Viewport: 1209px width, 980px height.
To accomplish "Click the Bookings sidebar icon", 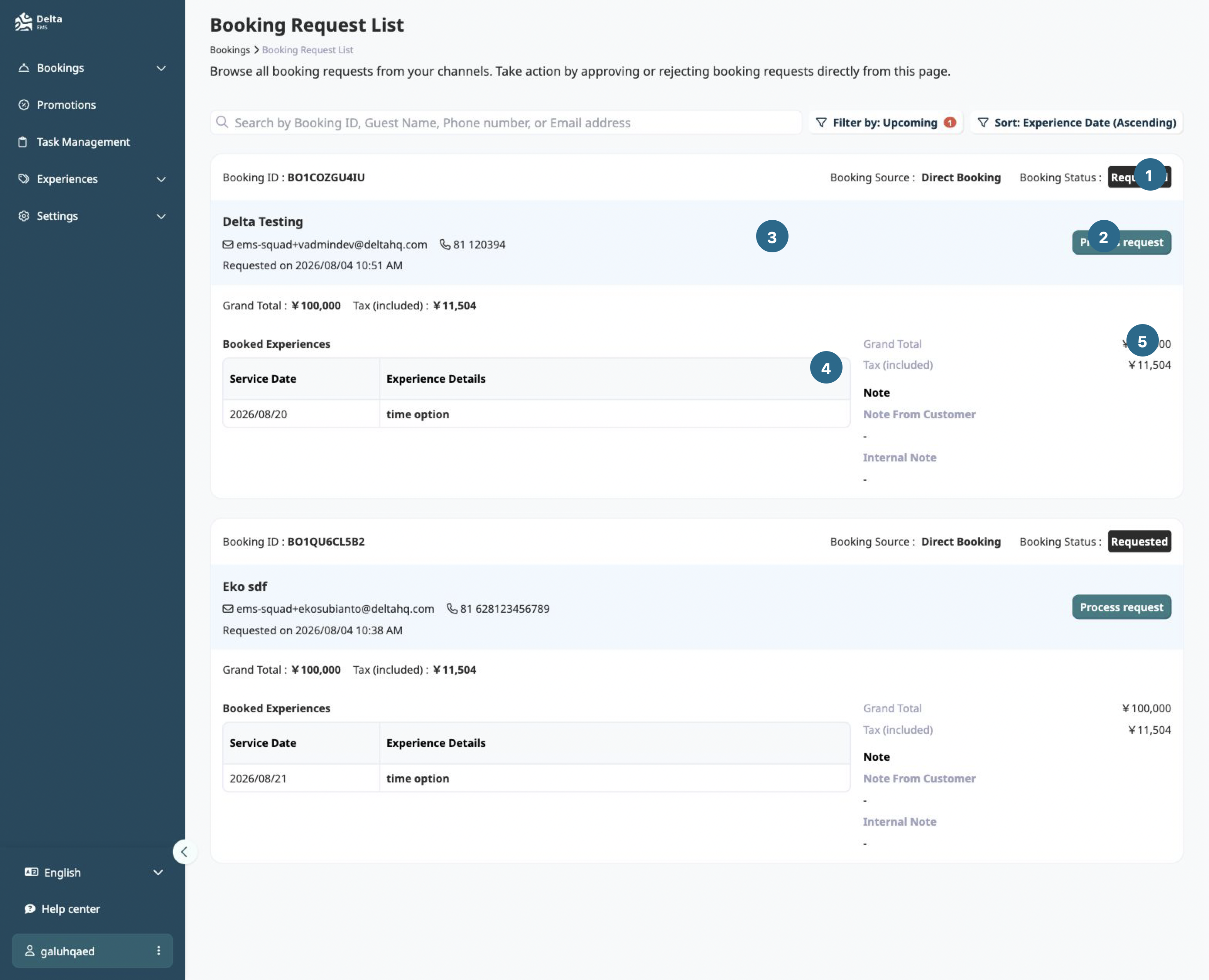I will point(24,68).
